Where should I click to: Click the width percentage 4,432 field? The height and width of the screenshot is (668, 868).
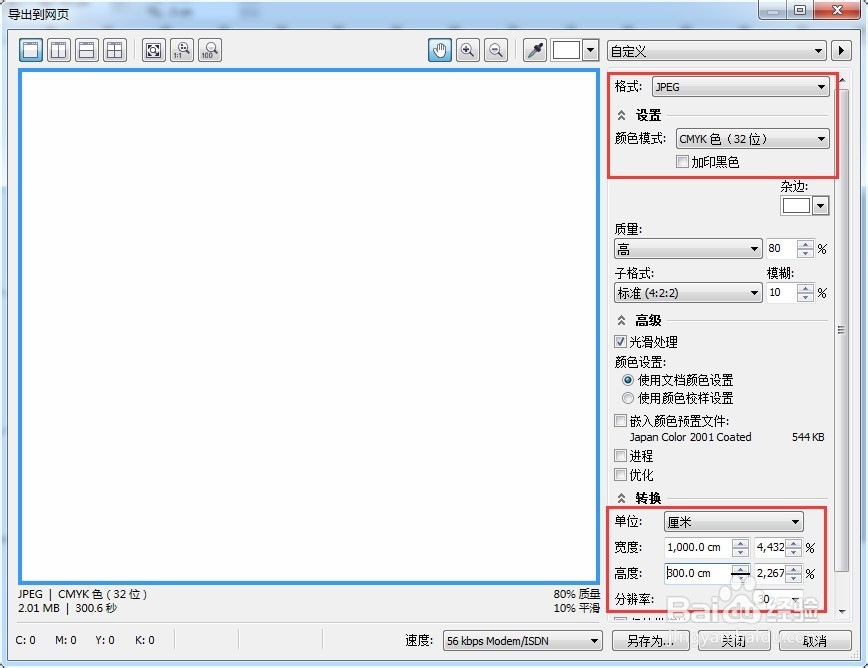[771, 547]
